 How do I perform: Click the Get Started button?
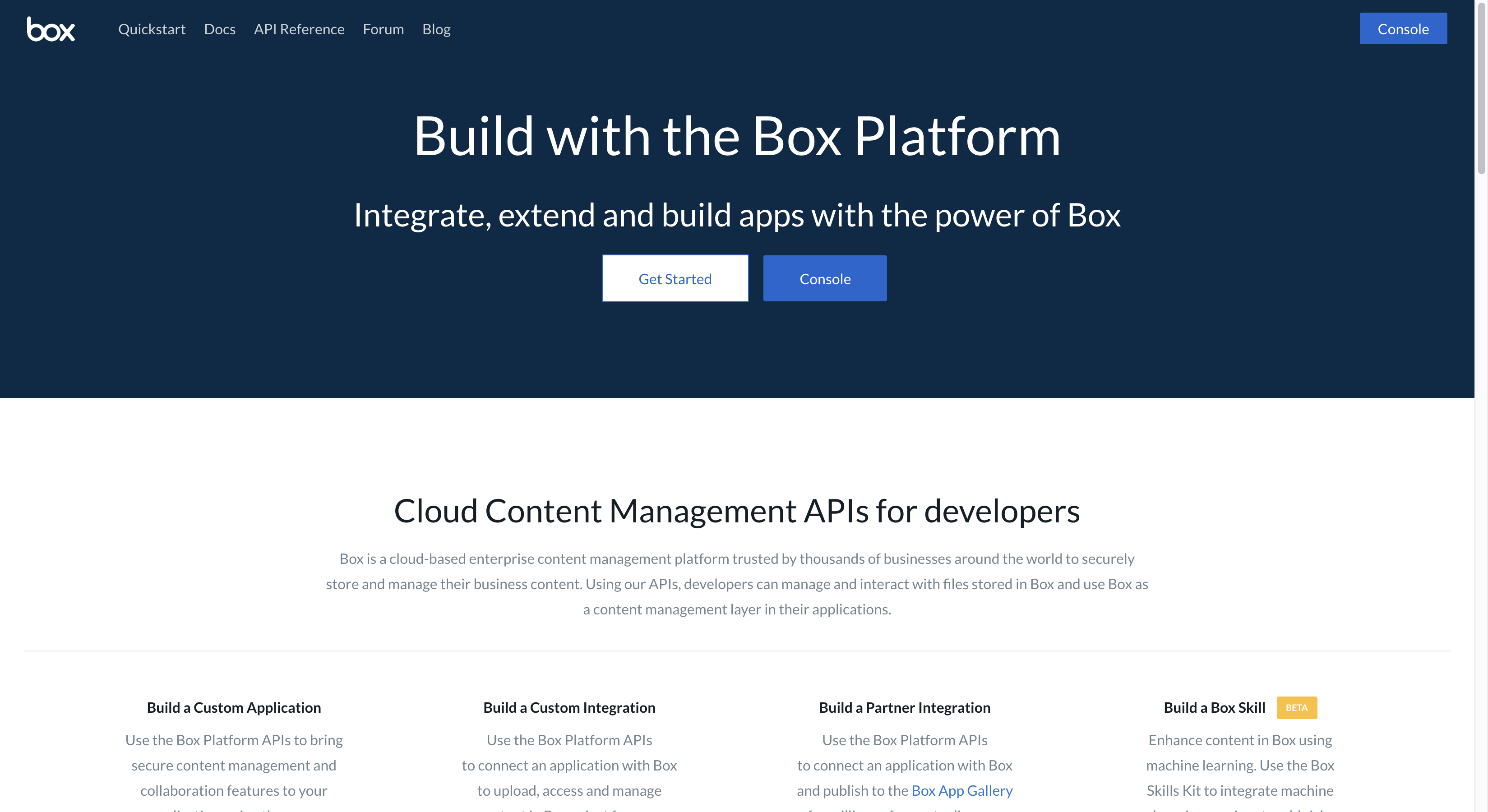pos(675,278)
